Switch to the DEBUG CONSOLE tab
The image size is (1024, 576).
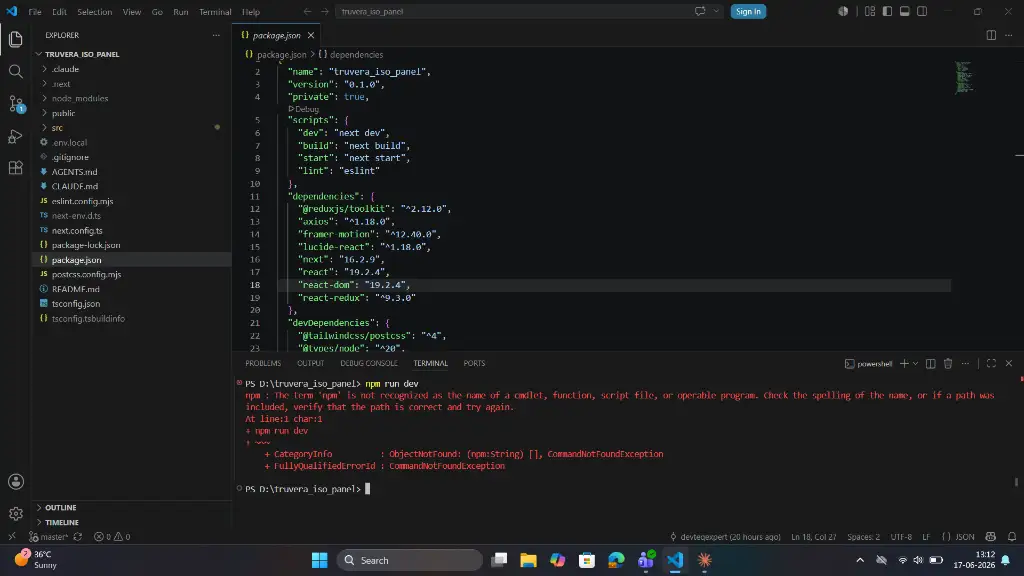(x=368, y=363)
